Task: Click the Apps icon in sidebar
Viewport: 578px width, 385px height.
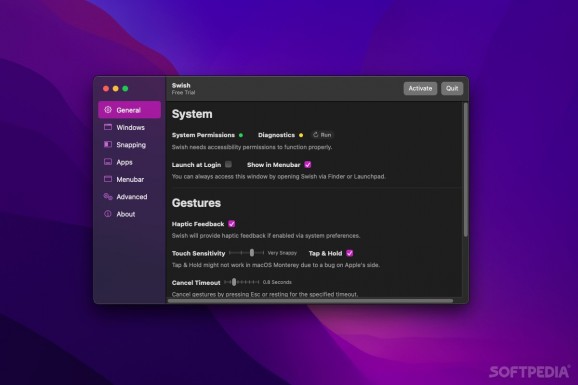Action: click(108, 162)
